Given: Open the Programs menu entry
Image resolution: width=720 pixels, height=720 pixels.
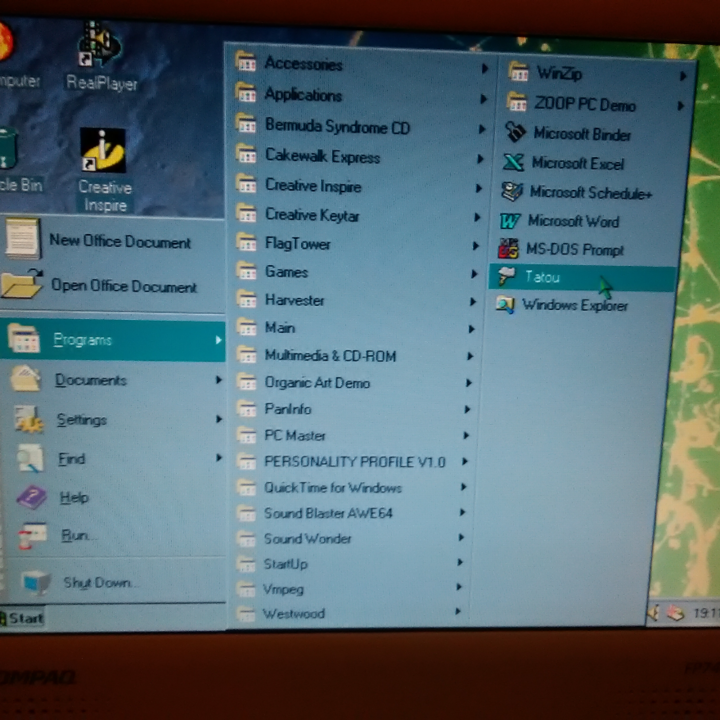Looking at the screenshot, I should [x=112, y=340].
